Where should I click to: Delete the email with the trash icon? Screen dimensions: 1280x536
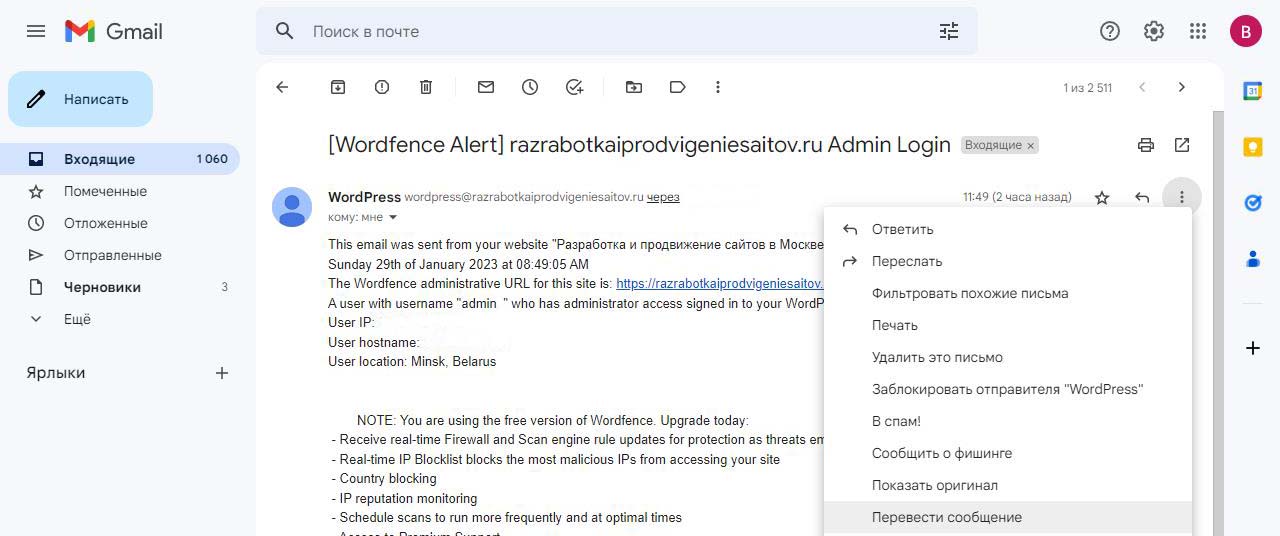click(426, 87)
